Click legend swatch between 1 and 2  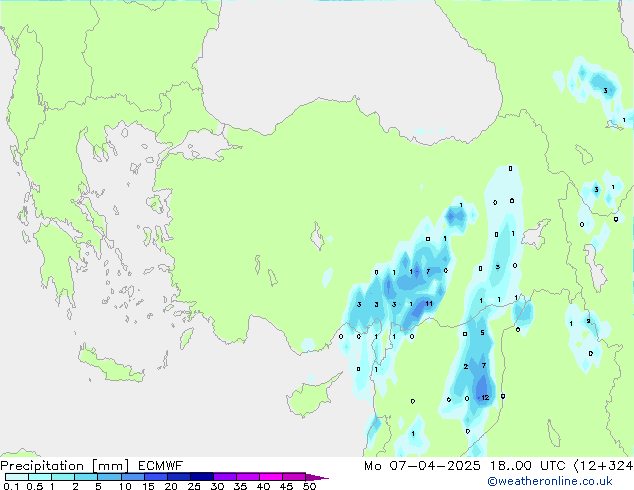tap(63, 477)
